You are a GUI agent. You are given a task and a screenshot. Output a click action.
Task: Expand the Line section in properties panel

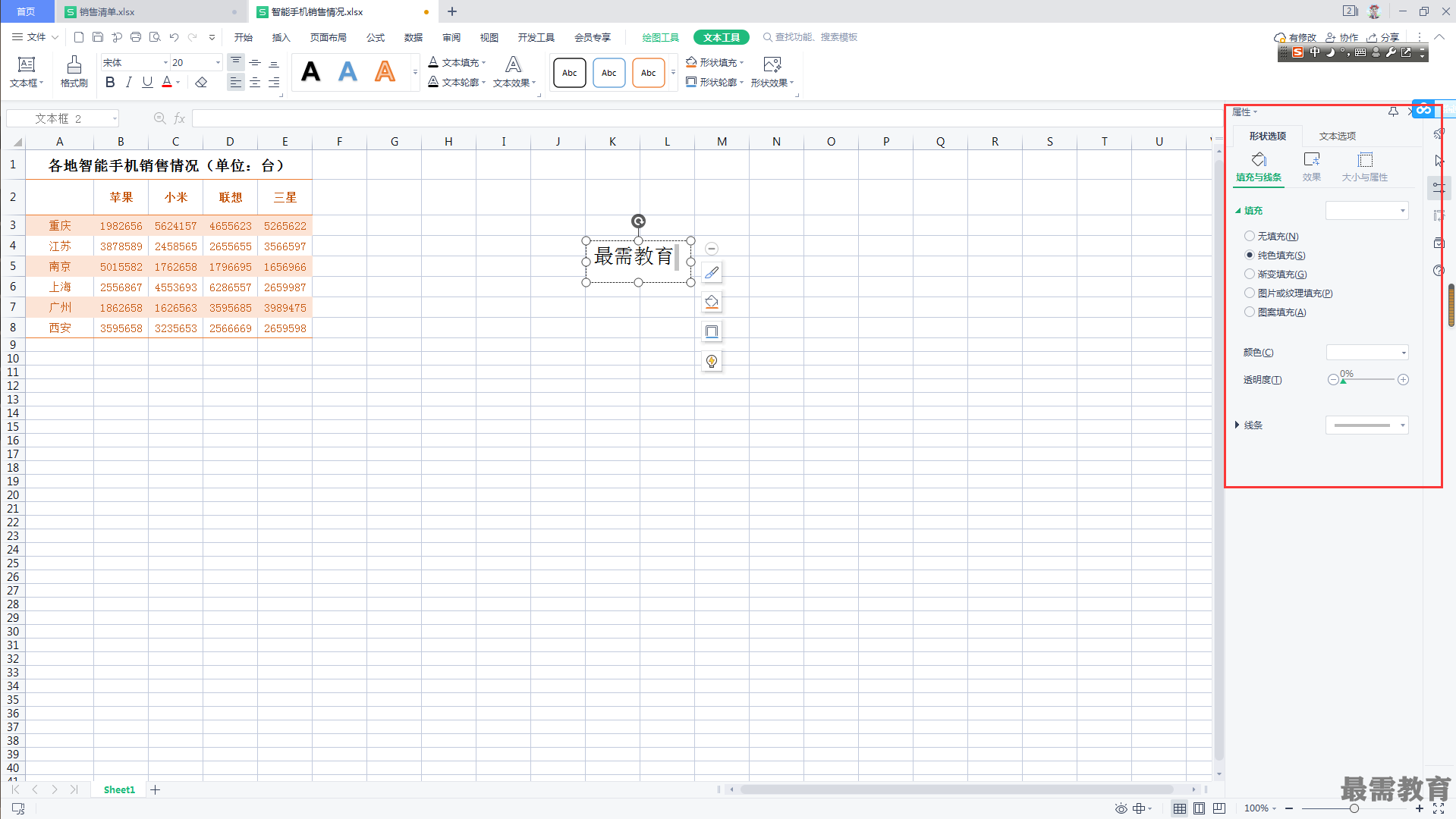(1237, 425)
